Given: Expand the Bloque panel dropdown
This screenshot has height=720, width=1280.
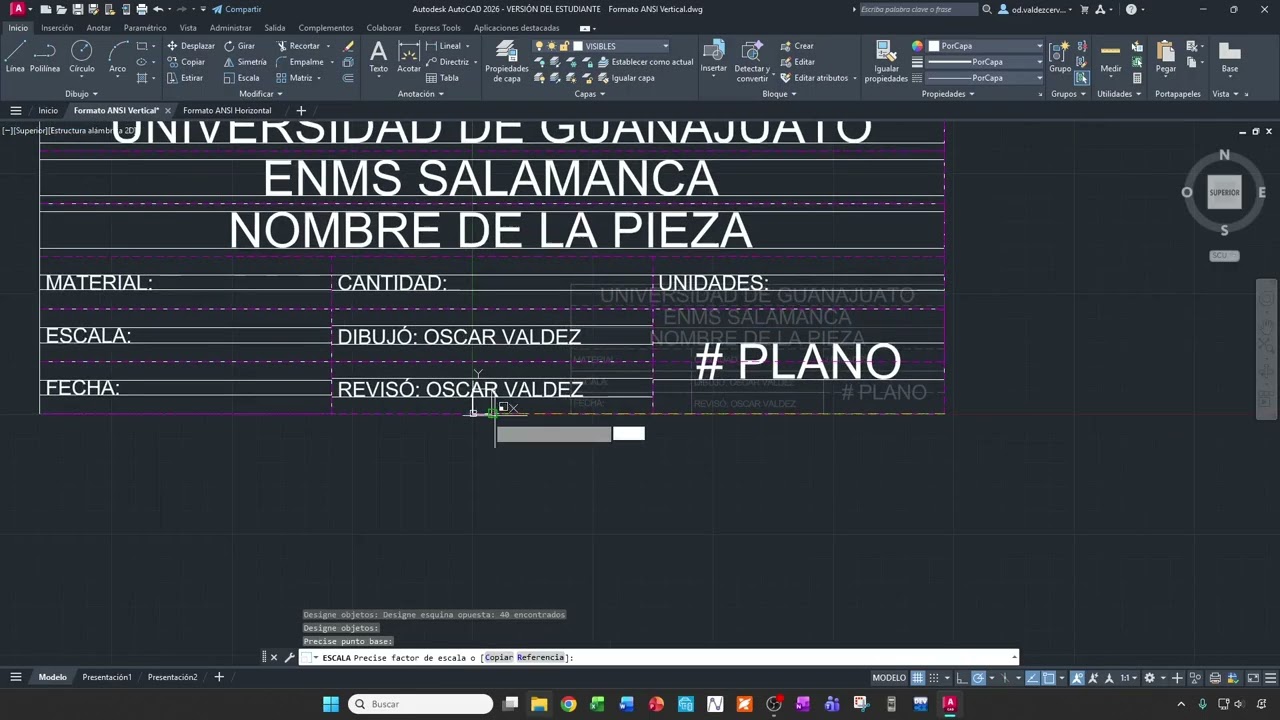Looking at the screenshot, I should click(779, 94).
